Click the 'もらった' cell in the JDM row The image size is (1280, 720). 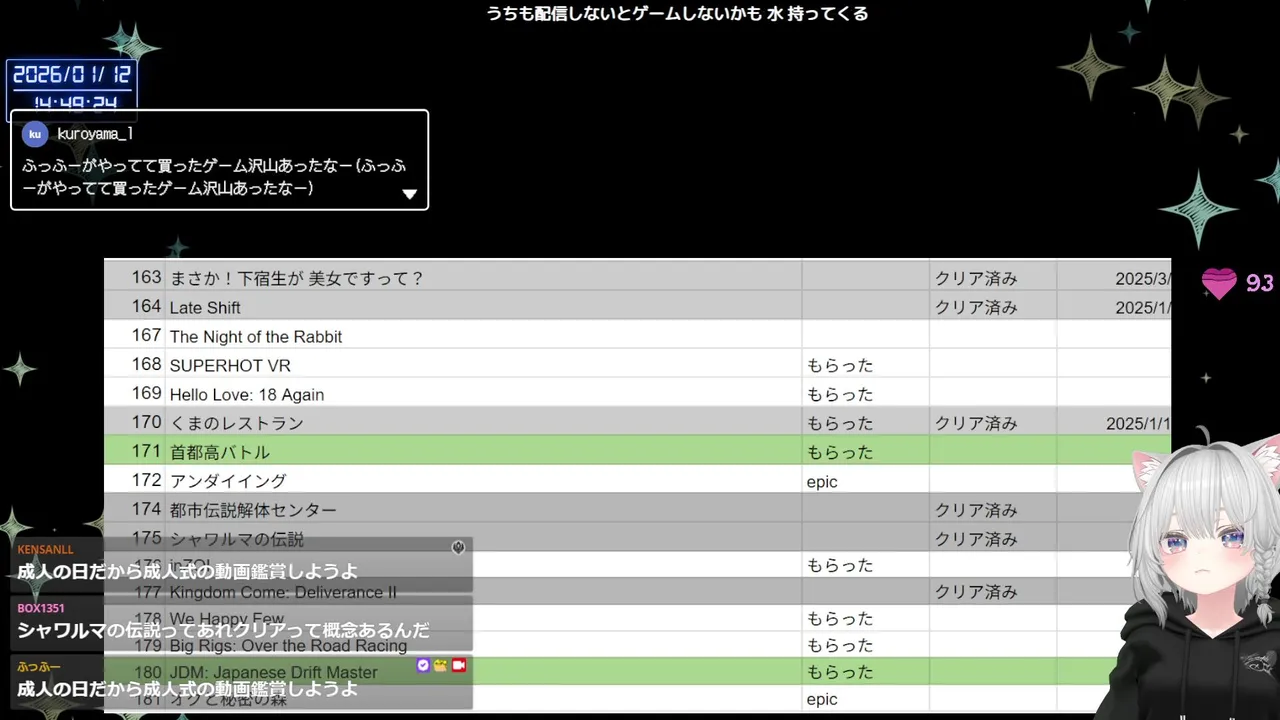[865, 672]
